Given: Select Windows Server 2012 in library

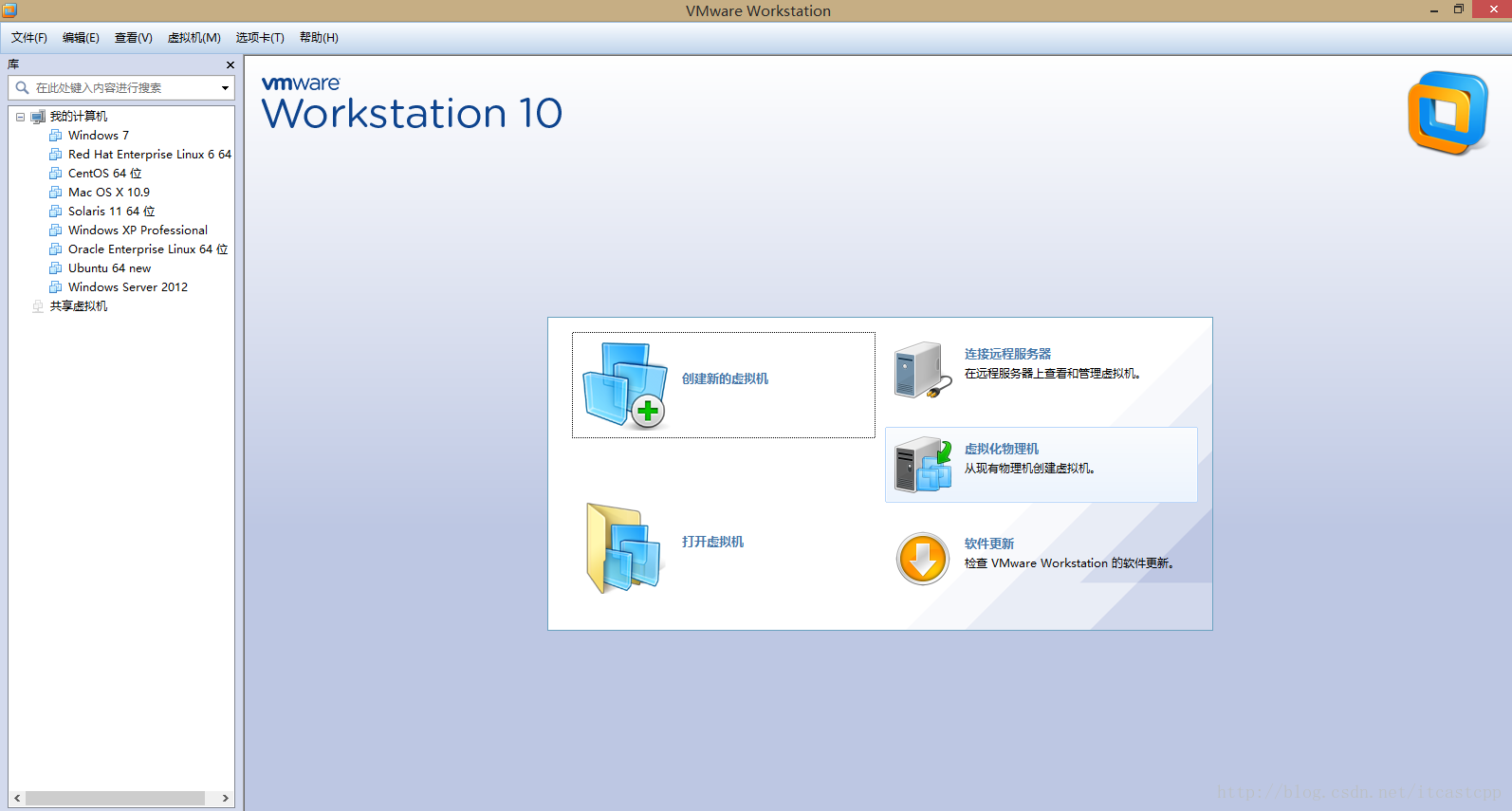Looking at the screenshot, I should pyautogui.click(x=128, y=286).
